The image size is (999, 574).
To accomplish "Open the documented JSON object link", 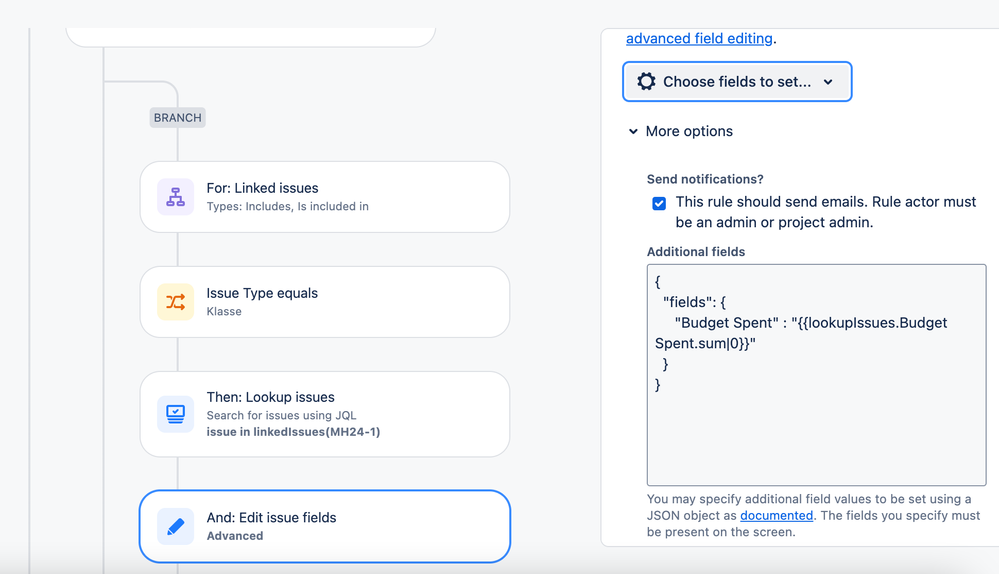I will click(x=776, y=515).
